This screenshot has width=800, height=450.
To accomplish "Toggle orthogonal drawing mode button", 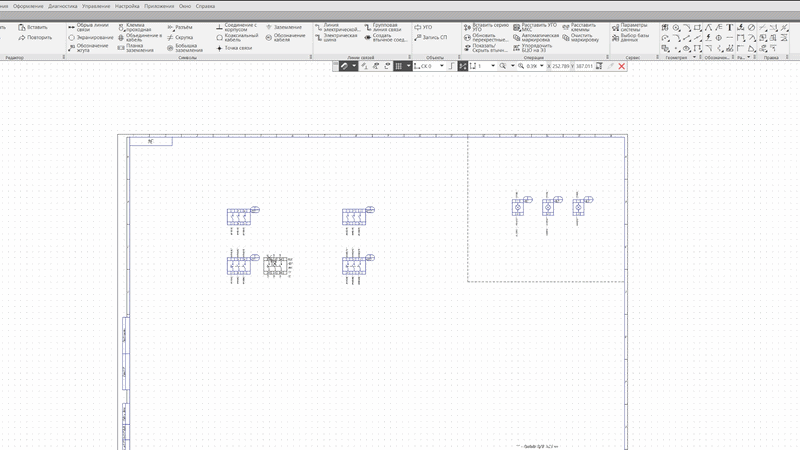I will coord(452,66).
